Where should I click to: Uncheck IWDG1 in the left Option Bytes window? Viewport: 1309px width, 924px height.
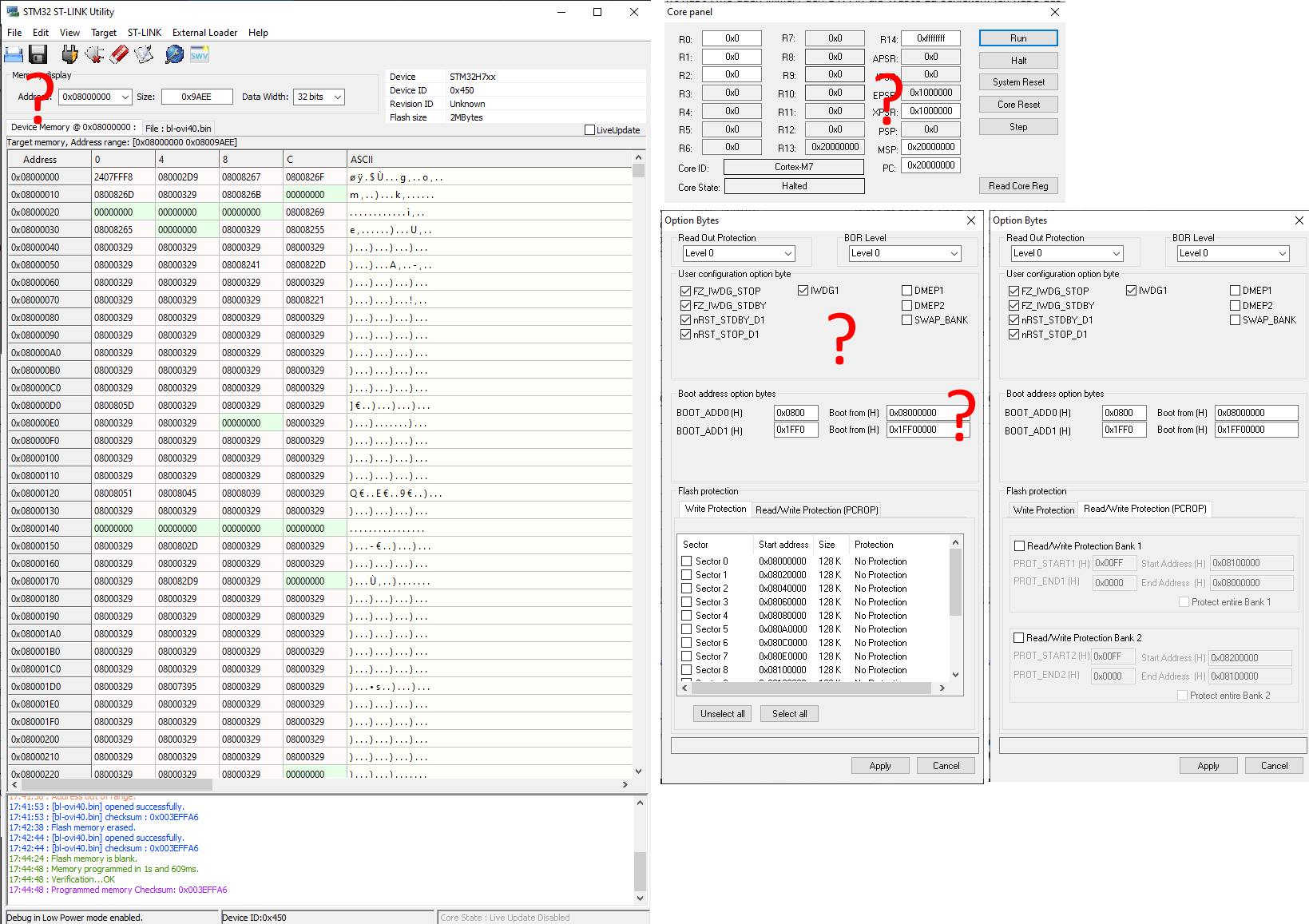tap(803, 291)
